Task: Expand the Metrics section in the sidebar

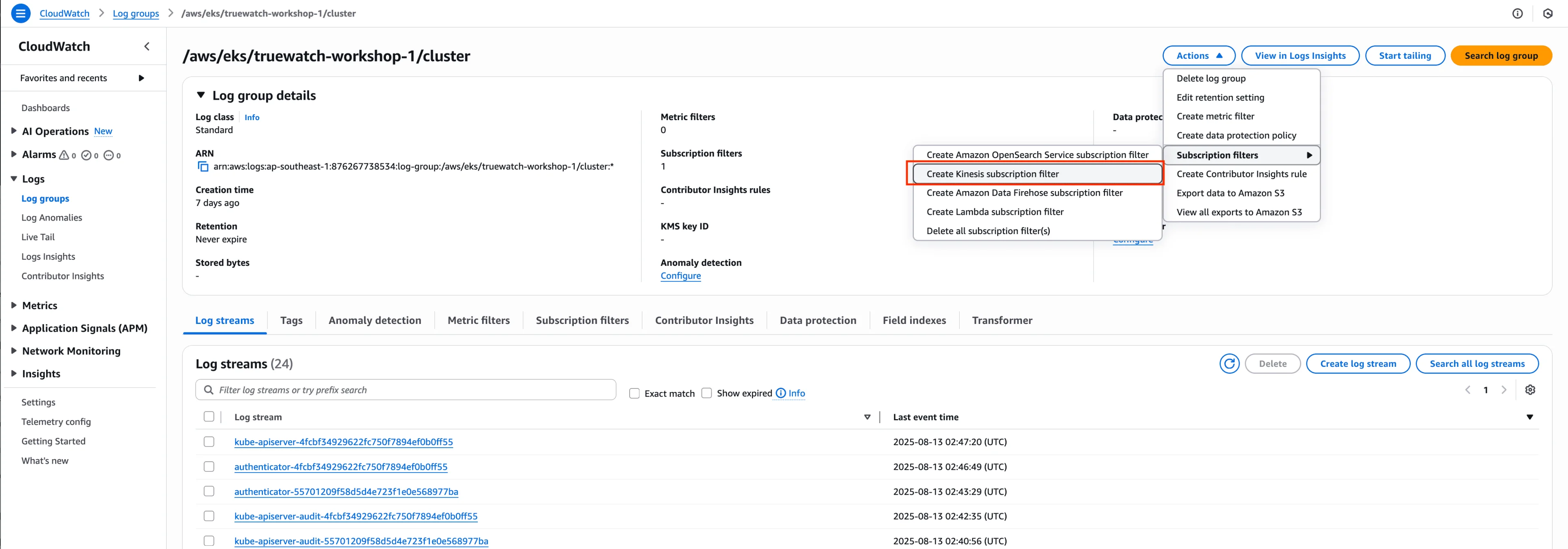Action: point(13,306)
